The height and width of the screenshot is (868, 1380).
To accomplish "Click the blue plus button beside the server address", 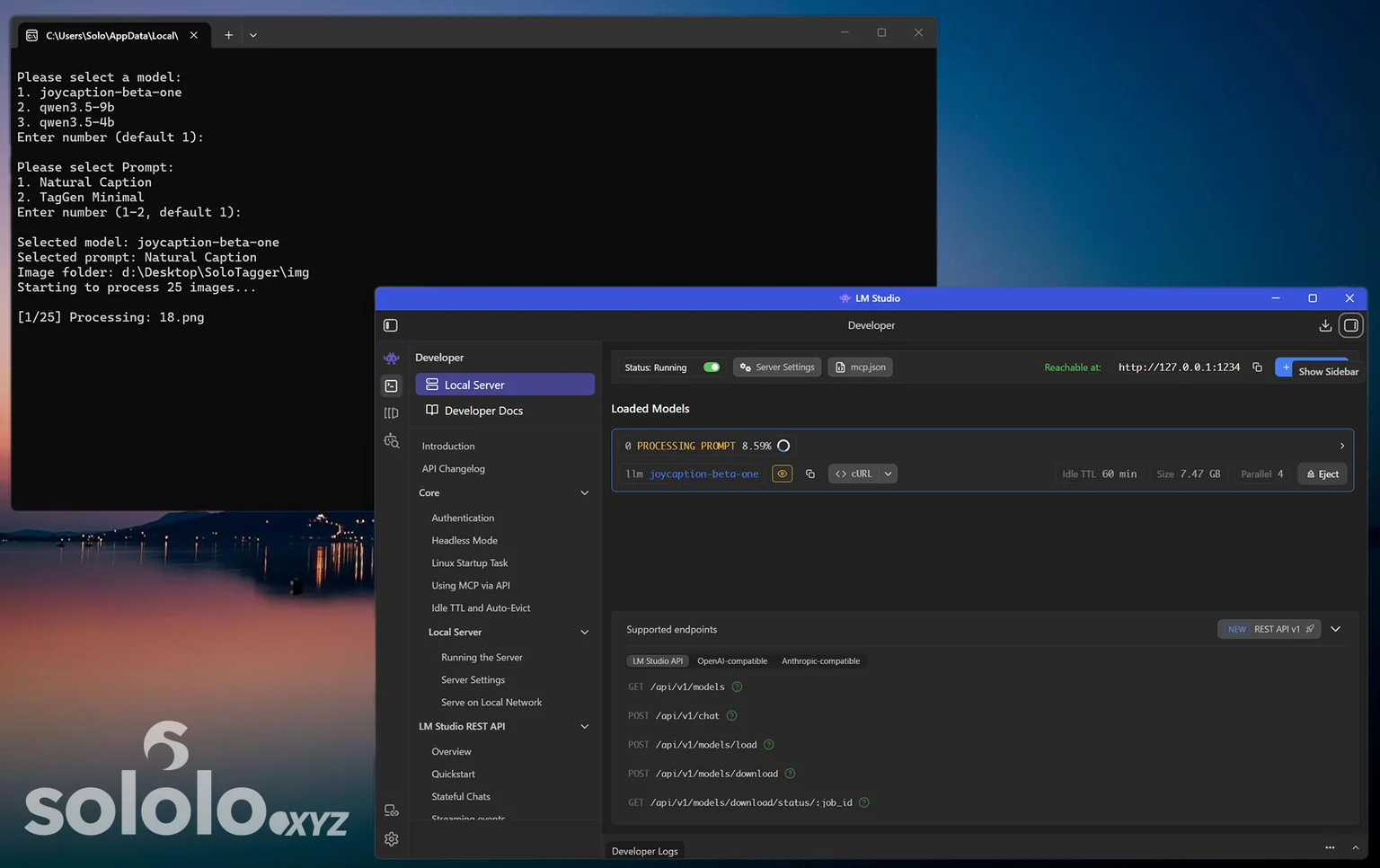I will coord(1286,368).
